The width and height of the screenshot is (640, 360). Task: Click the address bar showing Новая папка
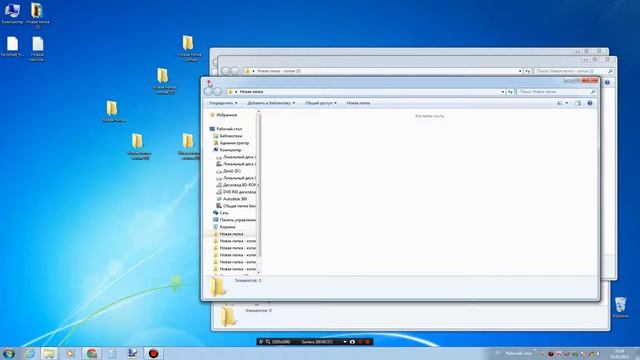click(x=366, y=92)
